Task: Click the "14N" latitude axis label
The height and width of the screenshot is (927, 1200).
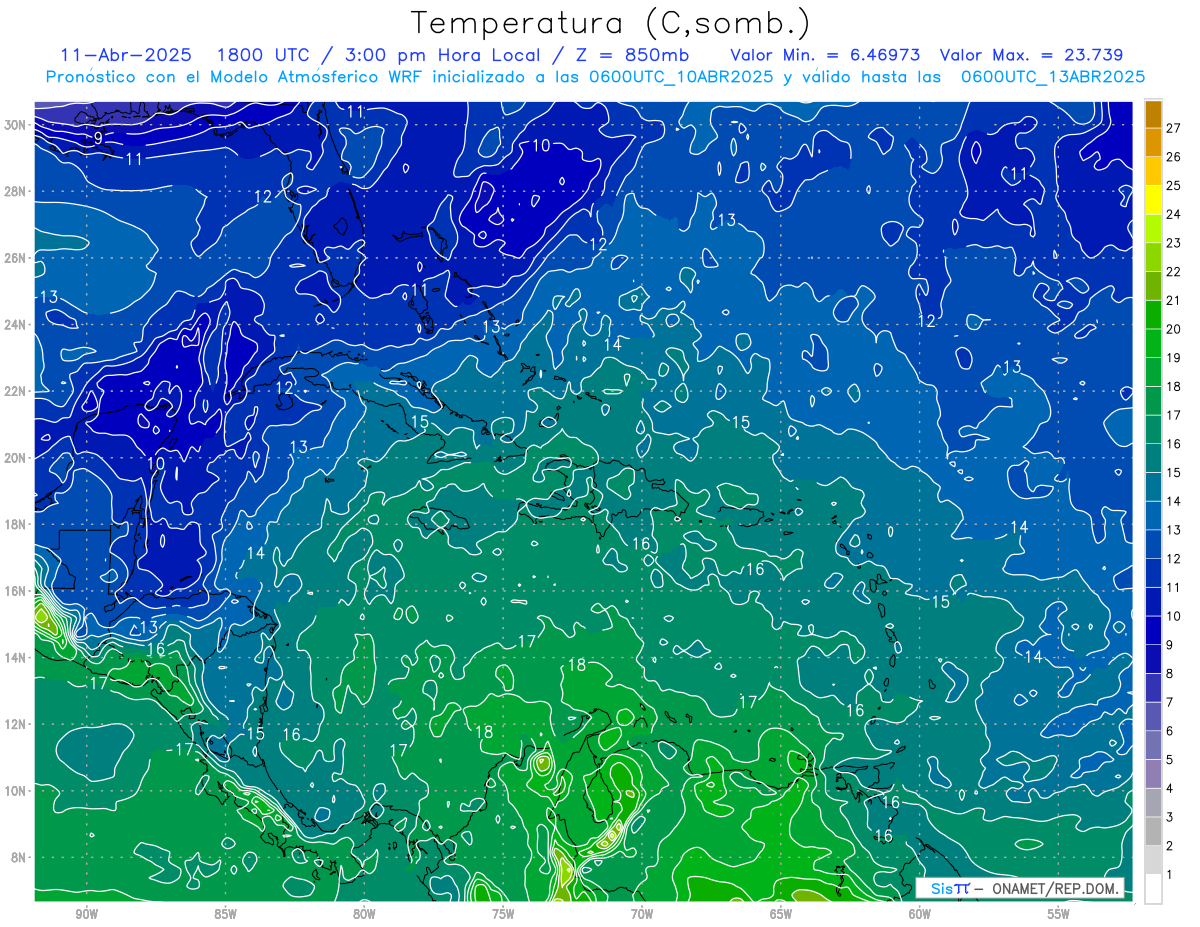Action: (x=15, y=657)
